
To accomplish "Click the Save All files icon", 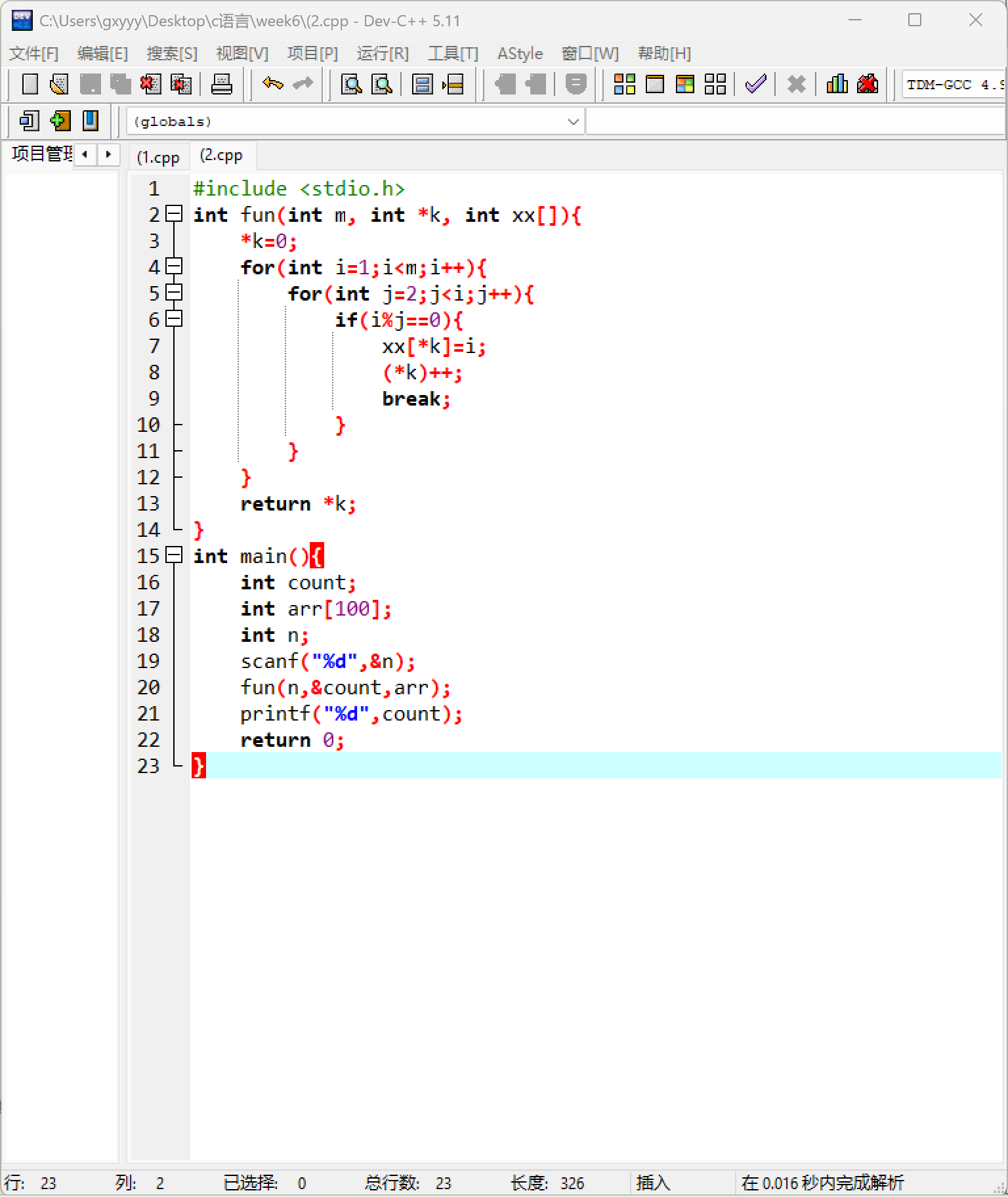I will click(x=120, y=84).
